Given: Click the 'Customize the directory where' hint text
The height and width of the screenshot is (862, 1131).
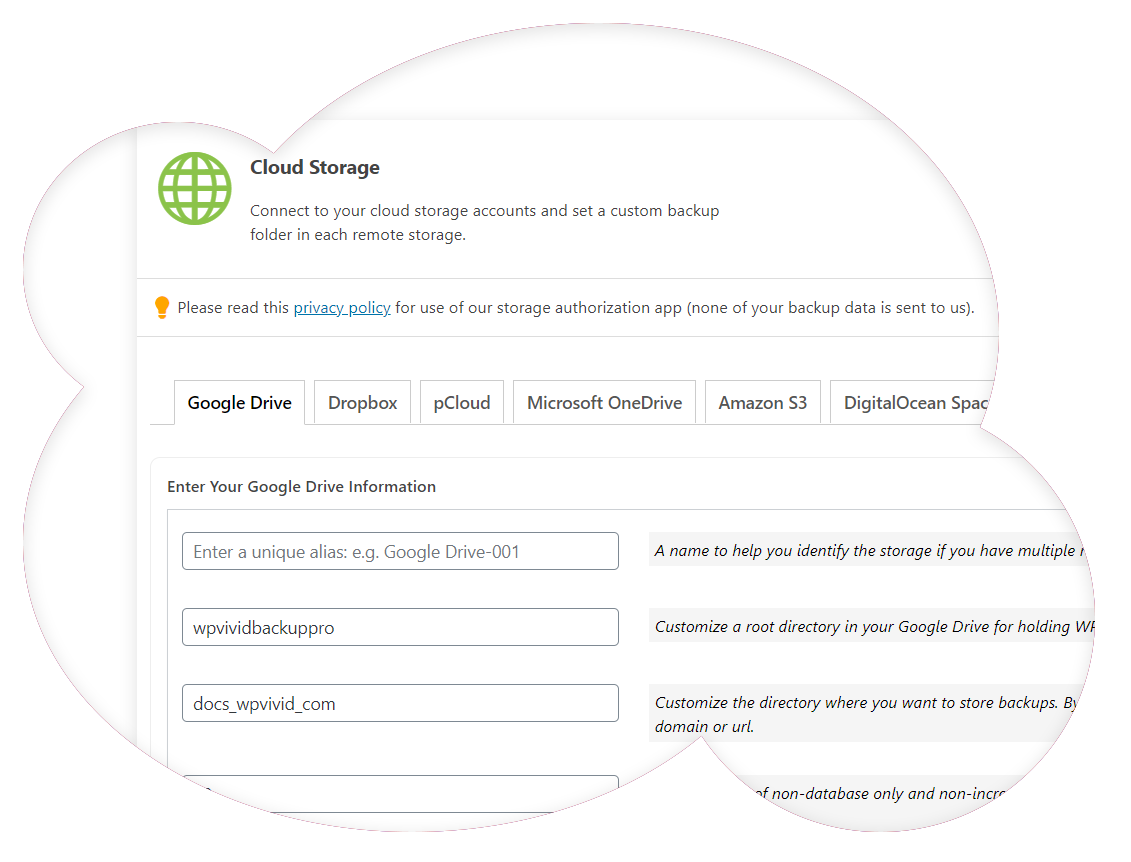Looking at the screenshot, I should click(865, 713).
